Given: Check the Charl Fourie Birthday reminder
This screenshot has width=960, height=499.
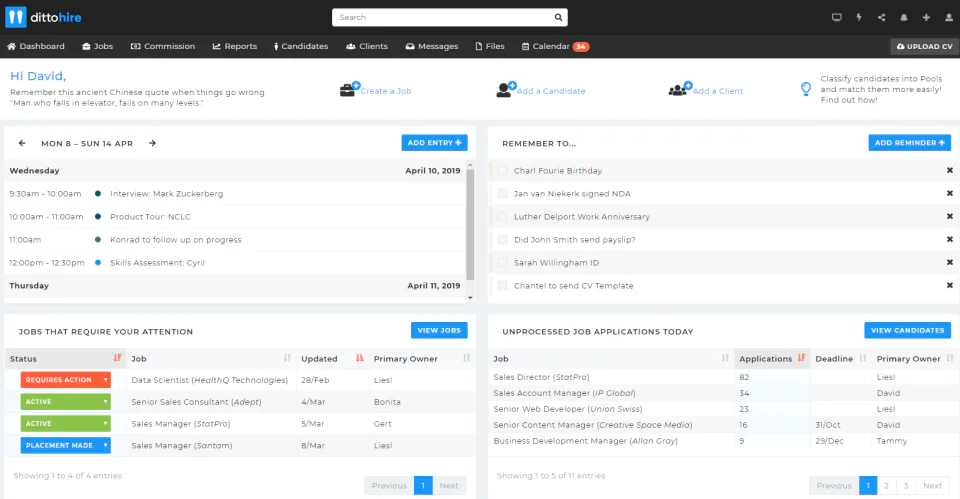Looking at the screenshot, I should [x=503, y=170].
